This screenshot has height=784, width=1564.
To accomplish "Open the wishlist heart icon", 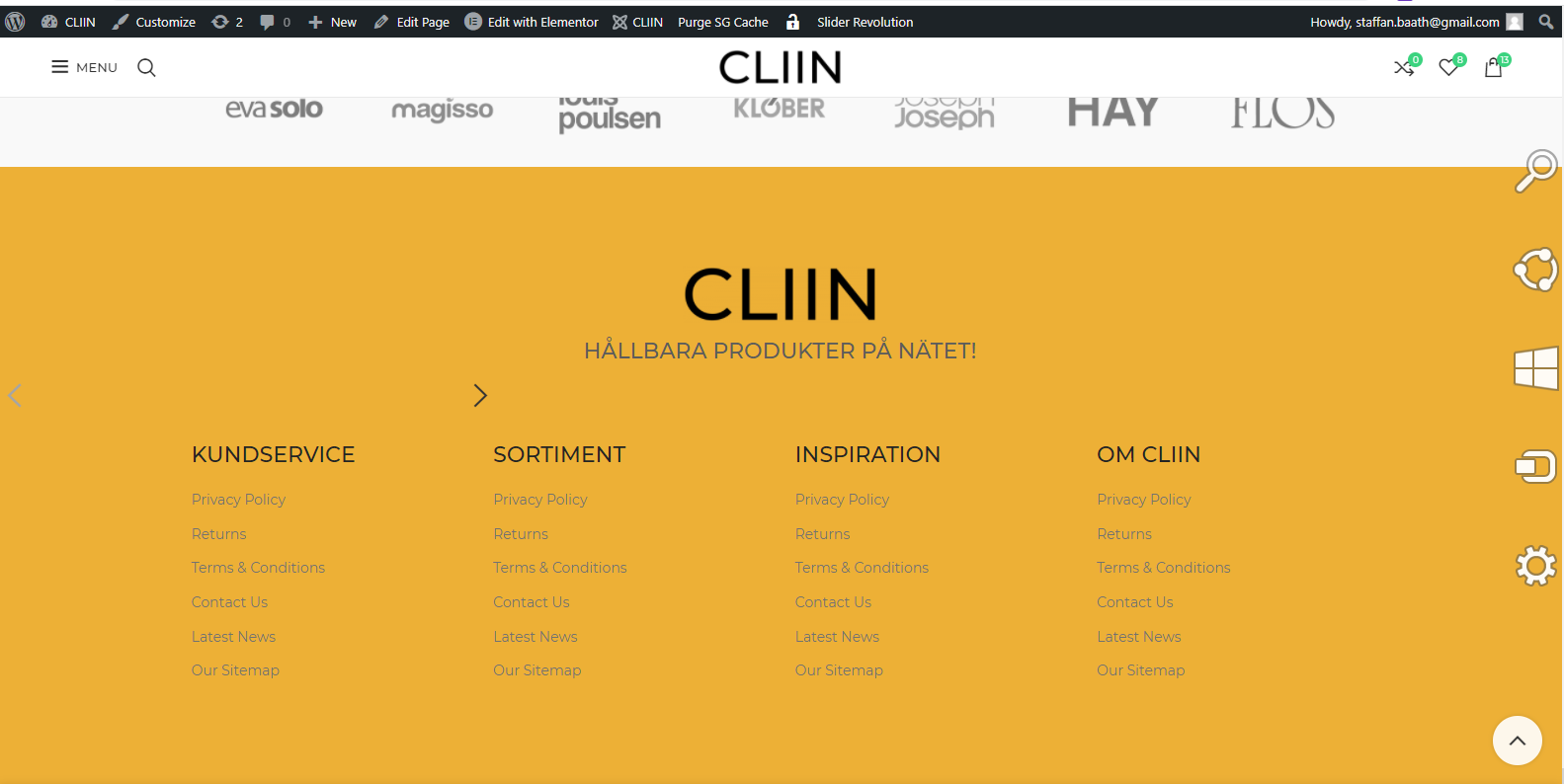I will click(x=1448, y=67).
